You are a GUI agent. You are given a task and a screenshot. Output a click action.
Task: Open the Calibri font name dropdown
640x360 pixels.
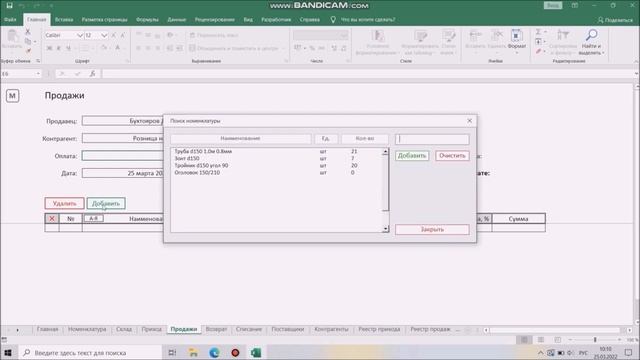tap(80, 36)
